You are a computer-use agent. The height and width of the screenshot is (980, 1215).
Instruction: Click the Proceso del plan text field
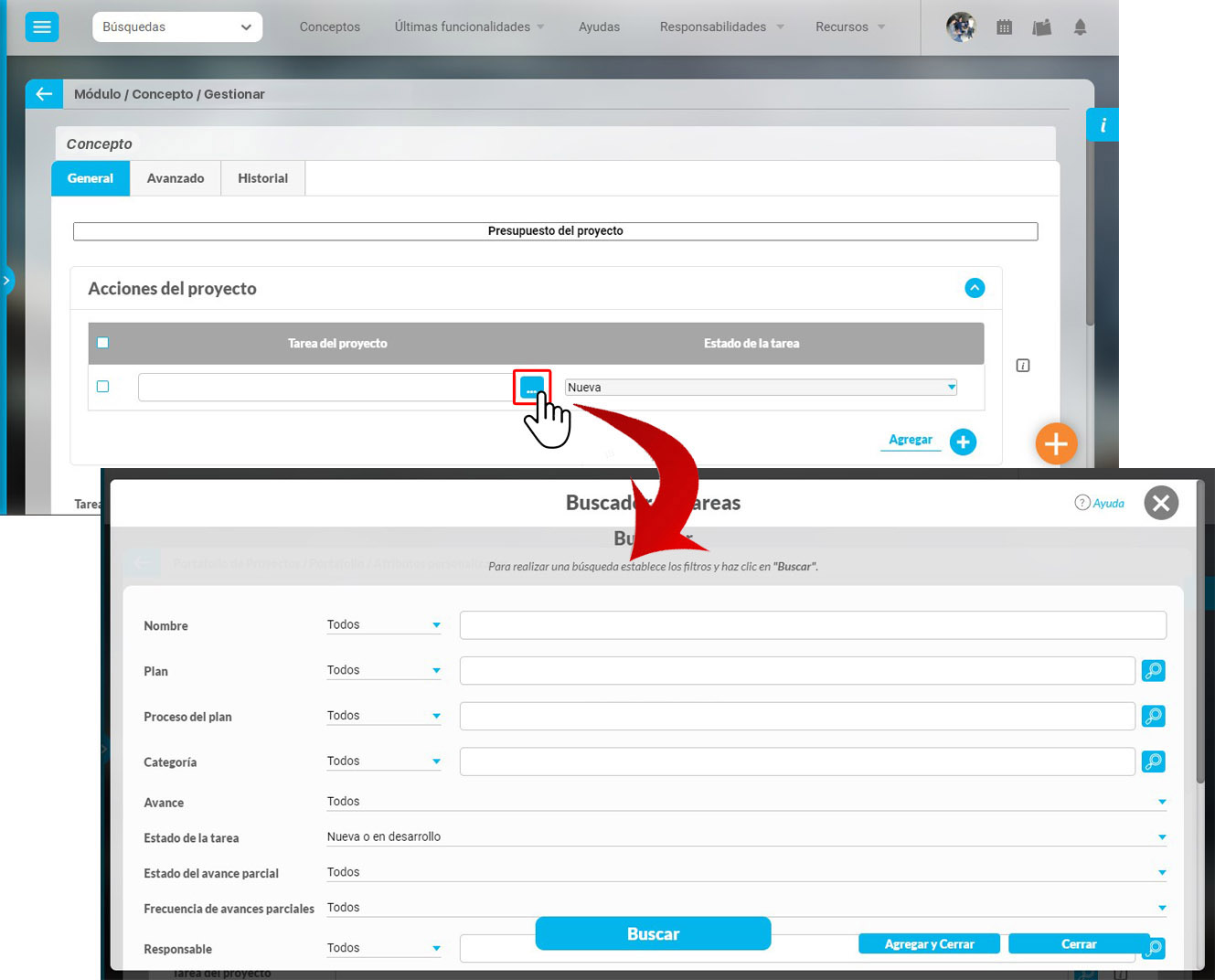[797, 716]
